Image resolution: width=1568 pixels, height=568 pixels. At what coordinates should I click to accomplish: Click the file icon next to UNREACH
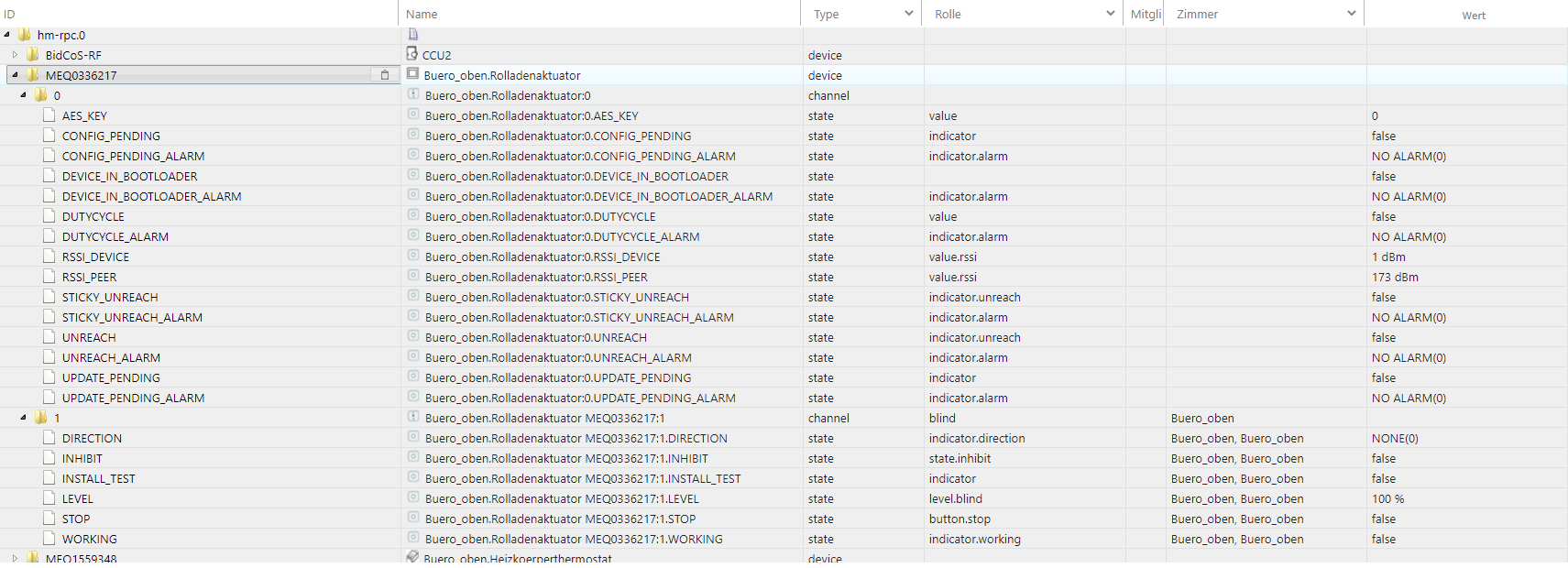(49, 337)
